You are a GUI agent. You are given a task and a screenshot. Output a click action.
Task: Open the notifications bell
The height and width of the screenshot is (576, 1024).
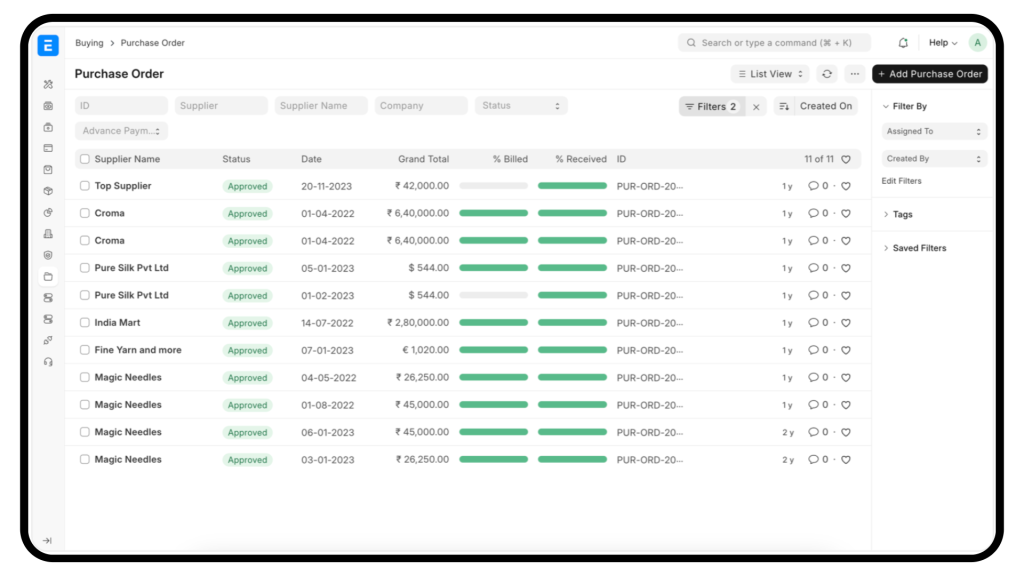903,43
